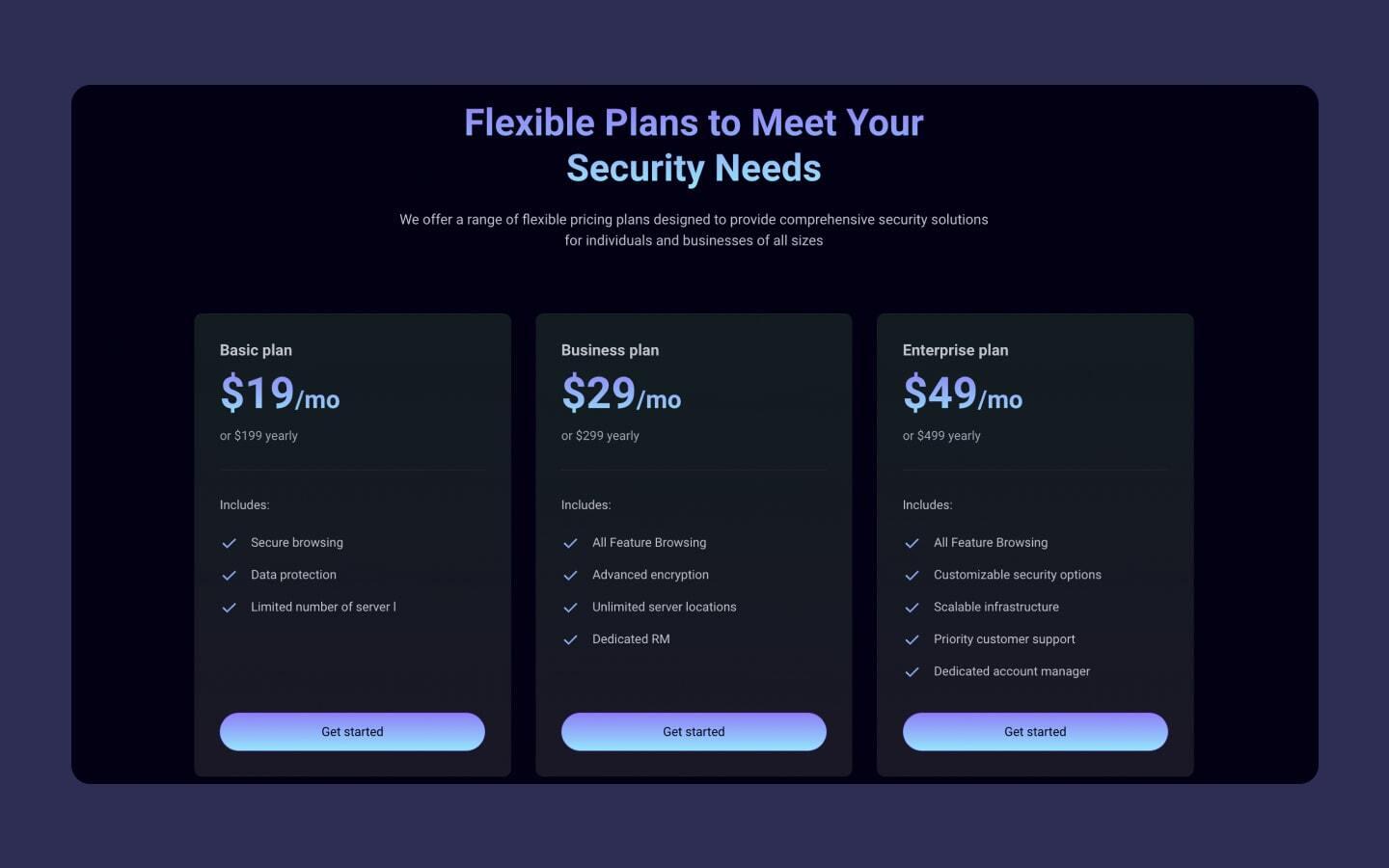Click the checkmark next to Priority customer support
The height and width of the screenshot is (868, 1389).
[912, 639]
